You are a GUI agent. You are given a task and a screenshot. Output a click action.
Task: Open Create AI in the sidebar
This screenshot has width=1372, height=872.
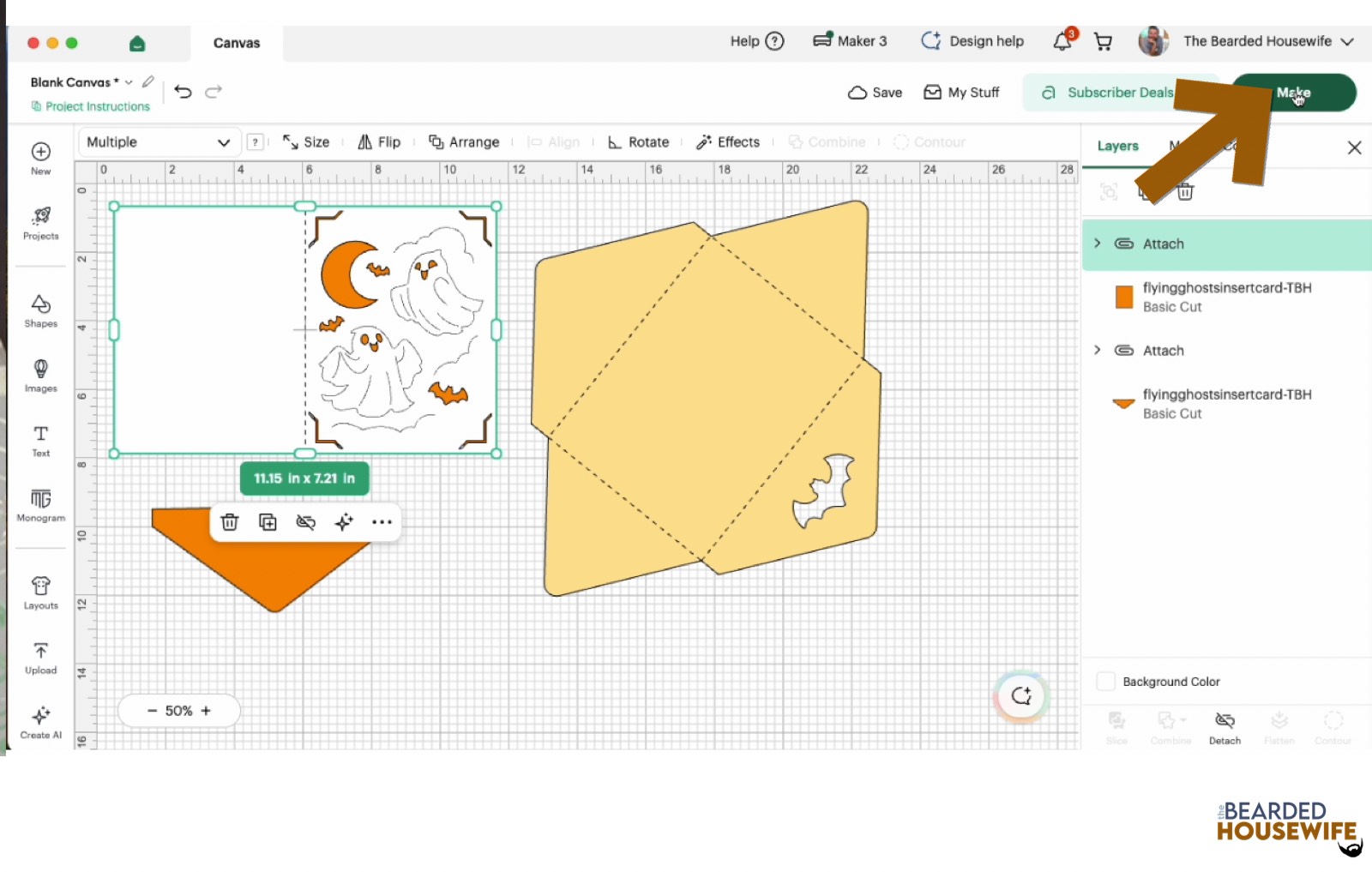pyautogui.click(x=40, y=722)
